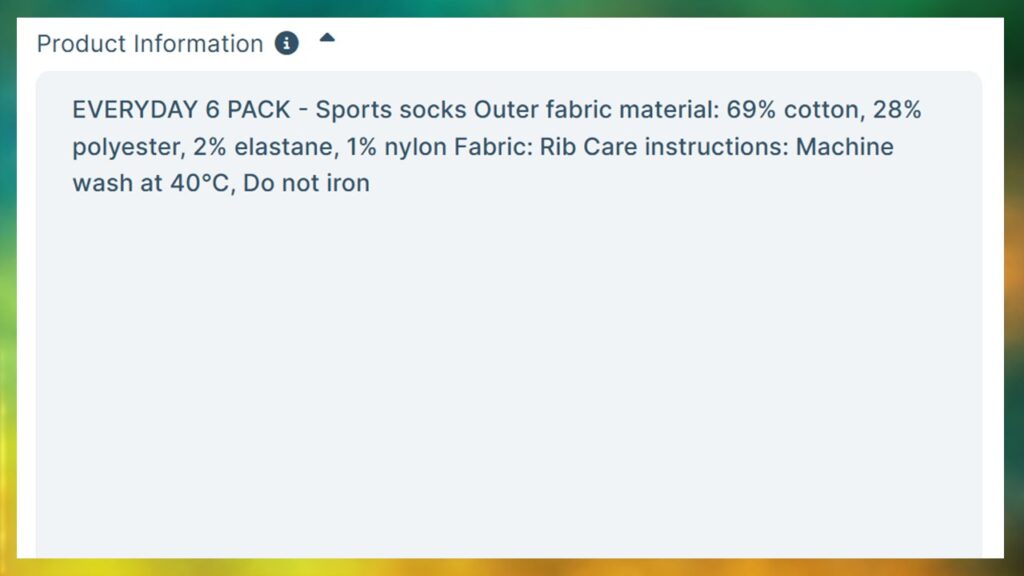
Task: Click the word 'Product' in heading
Action: point(81,44)
